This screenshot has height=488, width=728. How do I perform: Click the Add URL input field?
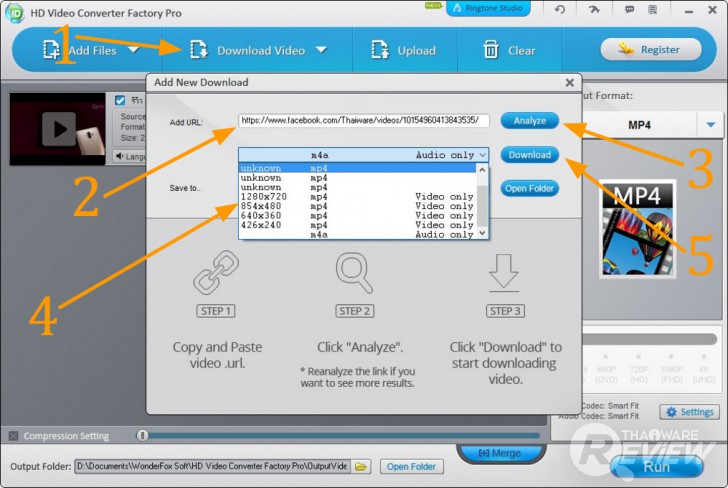tap(364, 121)
